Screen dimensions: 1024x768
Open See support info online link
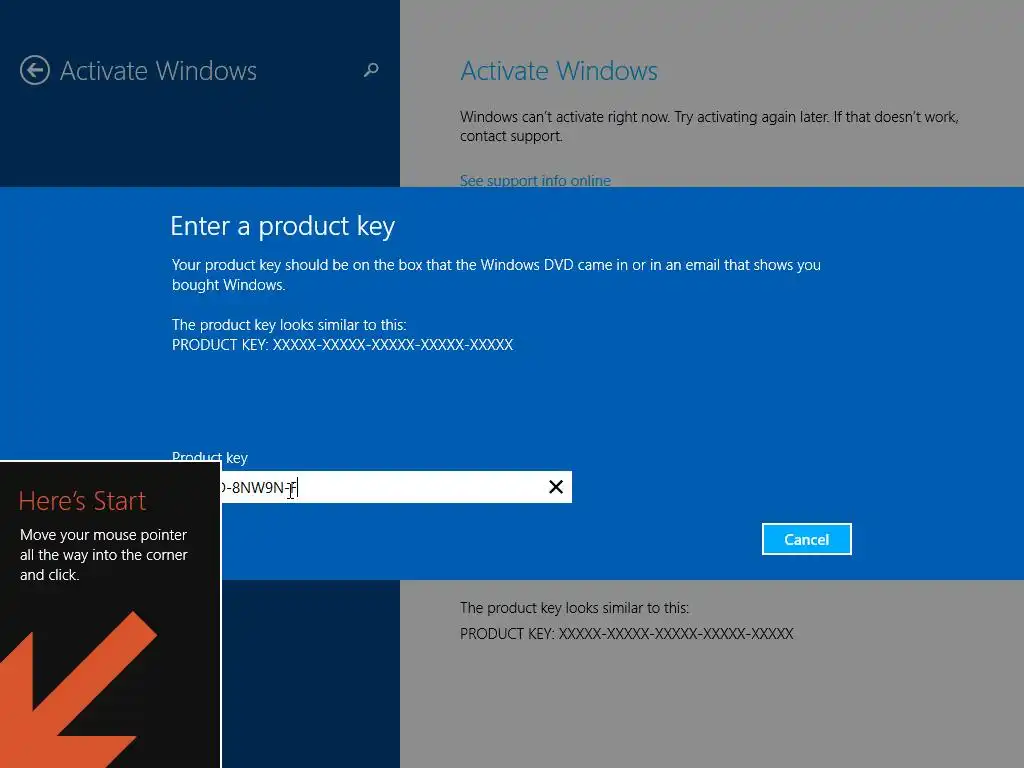[535, 181]
